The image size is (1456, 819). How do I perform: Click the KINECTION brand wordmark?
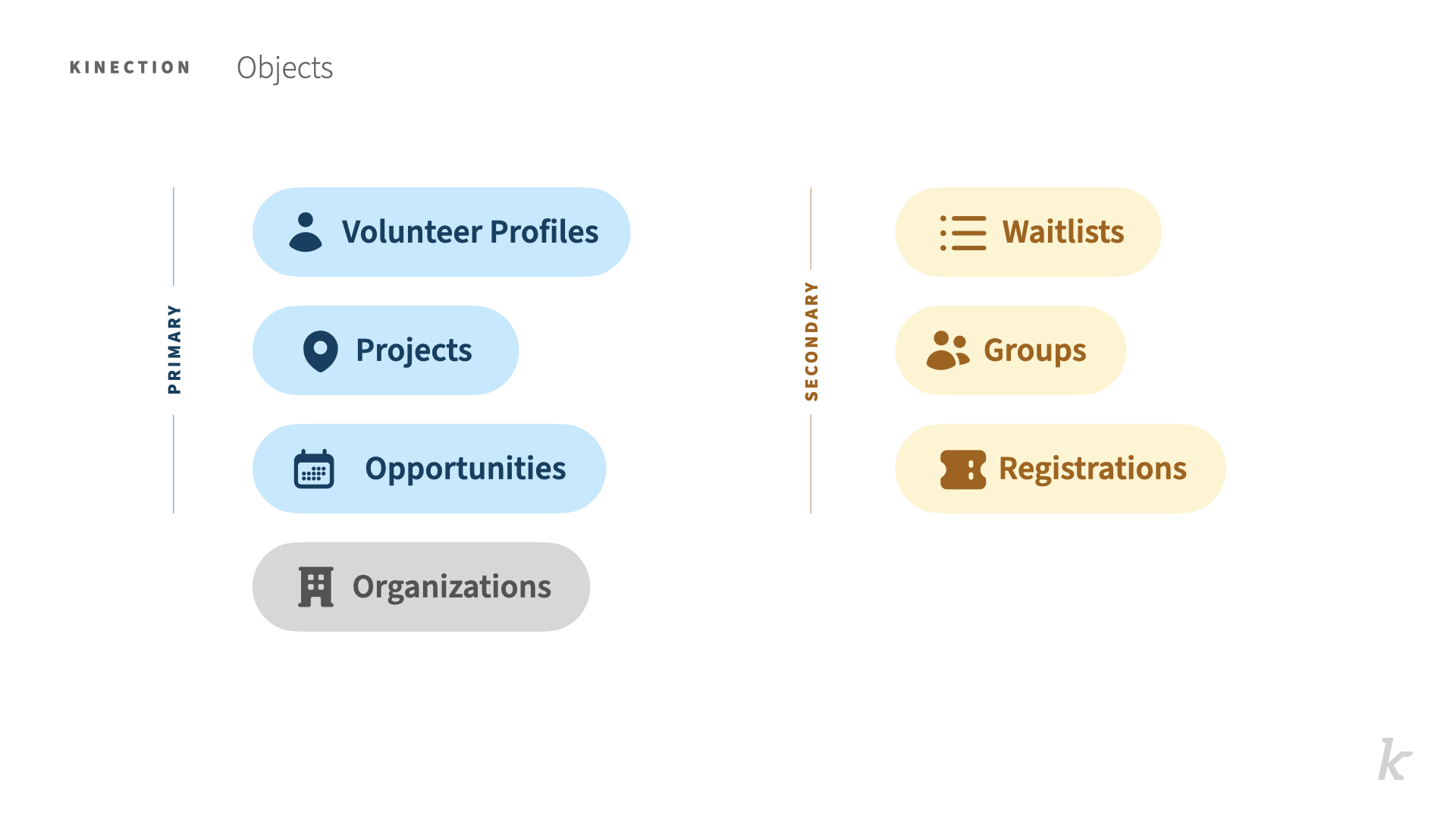(x=130, y=67)
